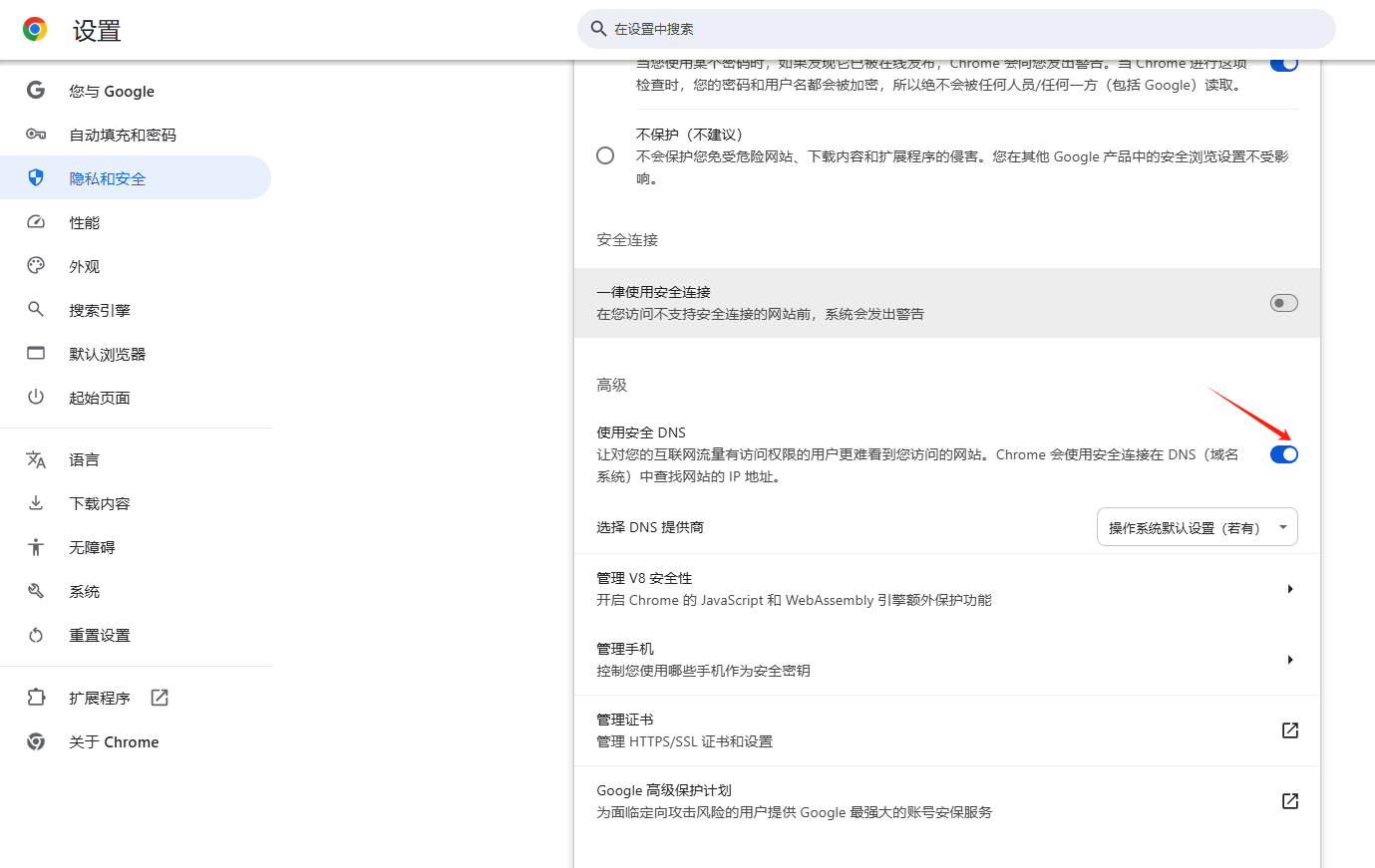This screenshot has height=868, width=1375.
Task: Click the magnifier icon in settings search
Action: (x=598, y=29)
